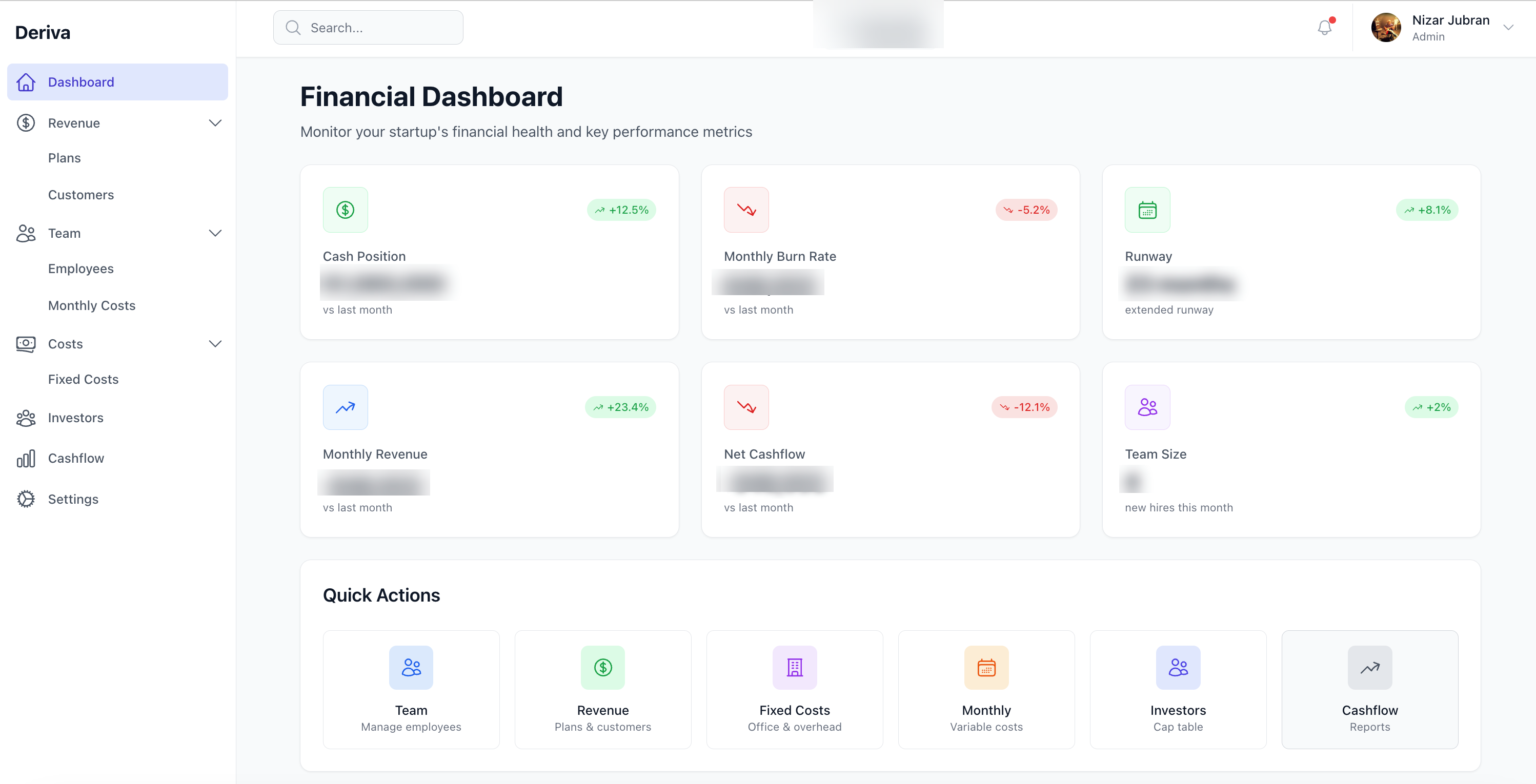Viewport: 1536px width, 784px height.
Task: Click the Team people icon in sidebar
Action: pos(26,233)
